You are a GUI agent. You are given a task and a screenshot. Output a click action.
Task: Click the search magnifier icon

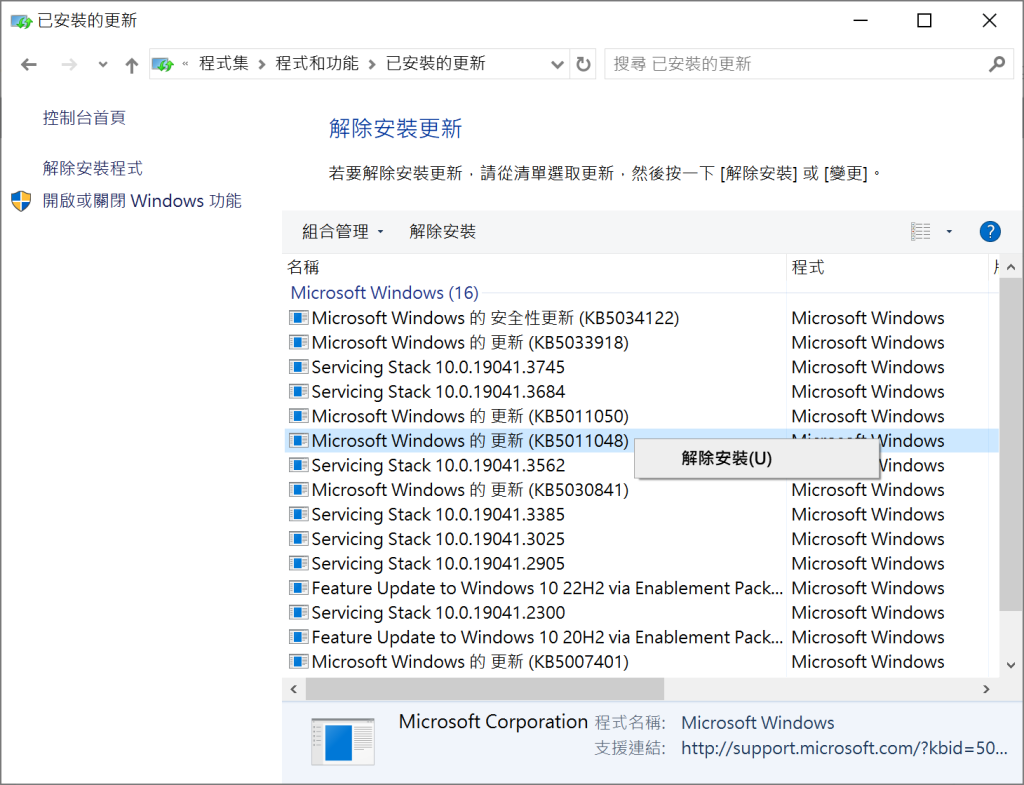coord(997,64)
